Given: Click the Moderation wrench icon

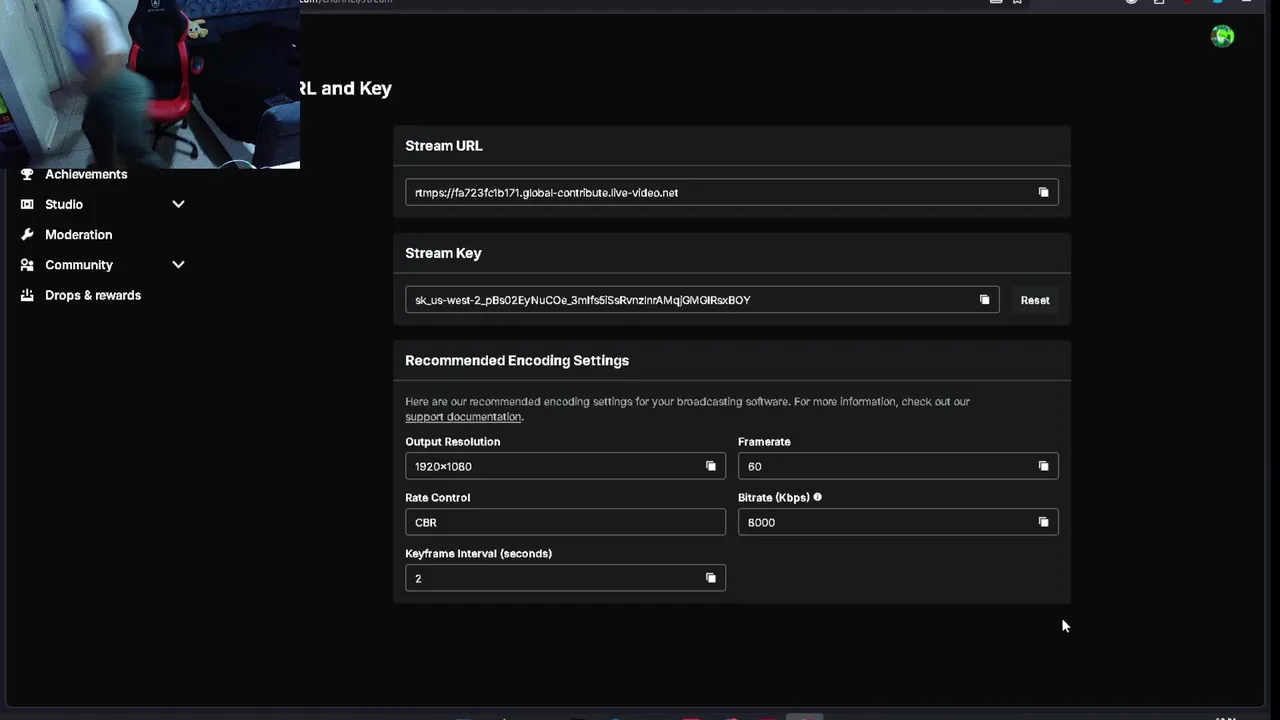Looking at the screenshot, I should [27, 234].
